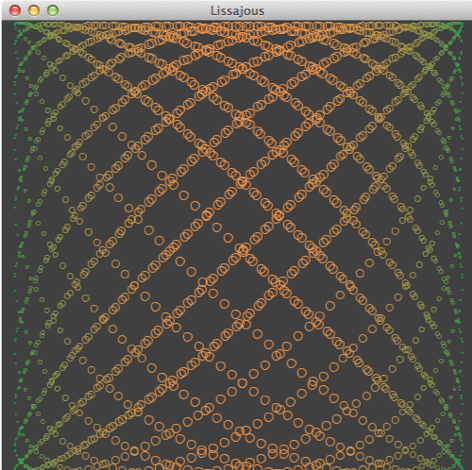
Task: Close the Lissajous window
Action: pos(15,11)
